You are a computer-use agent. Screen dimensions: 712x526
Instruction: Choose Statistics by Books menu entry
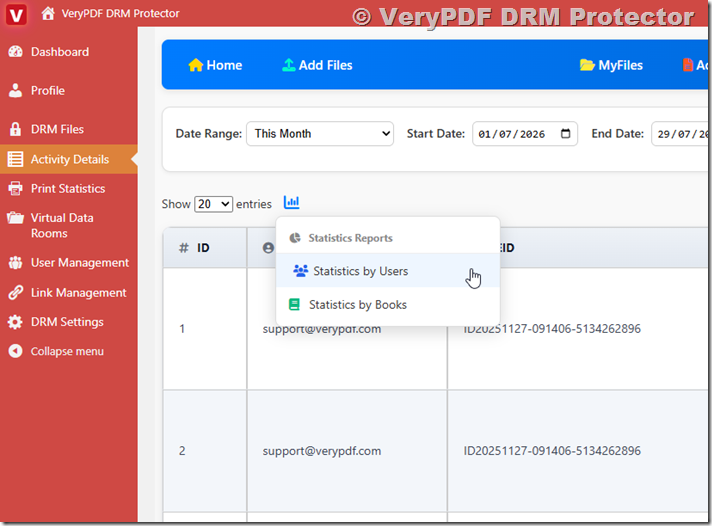tap(388, 304)
